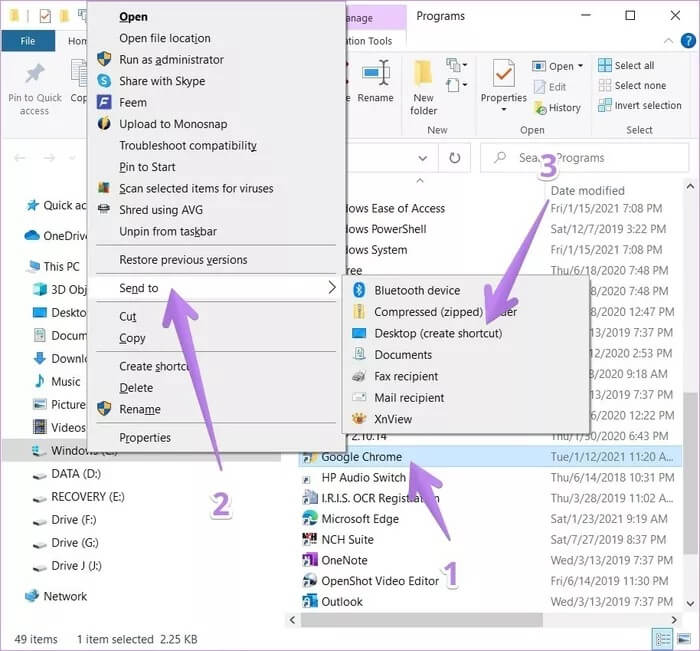Click the Documents icon in Send to submenu
Viewport: 700px width, 651px height.
pos(359,355)
